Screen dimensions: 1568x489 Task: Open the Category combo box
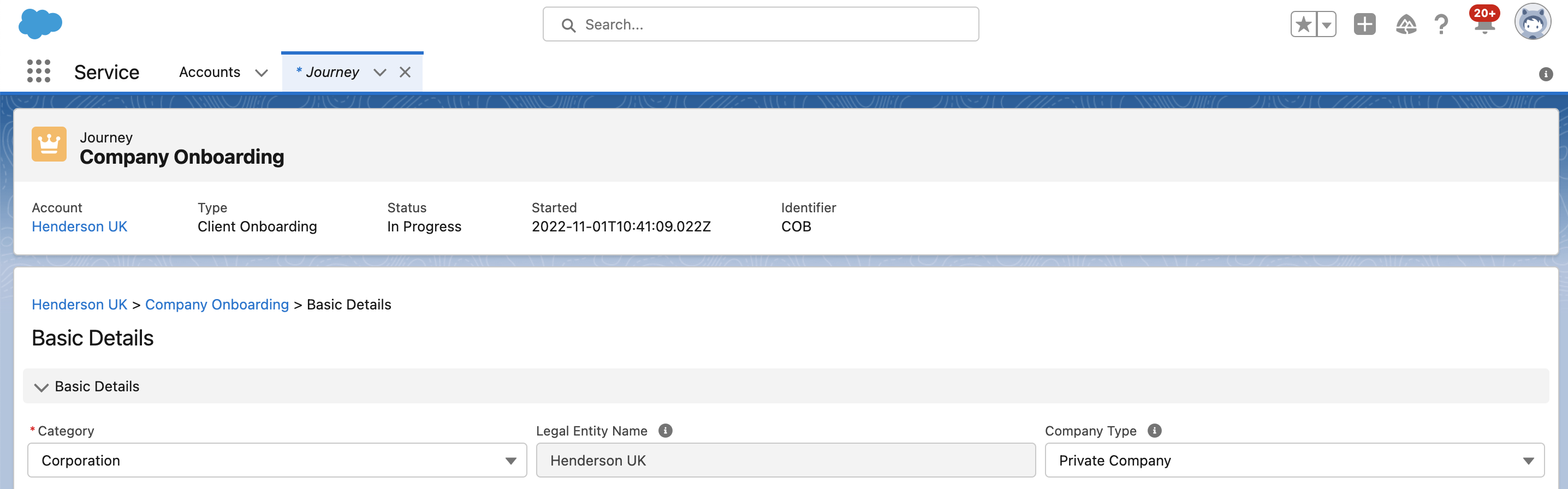pyautogui.click(x=277, y=461)
